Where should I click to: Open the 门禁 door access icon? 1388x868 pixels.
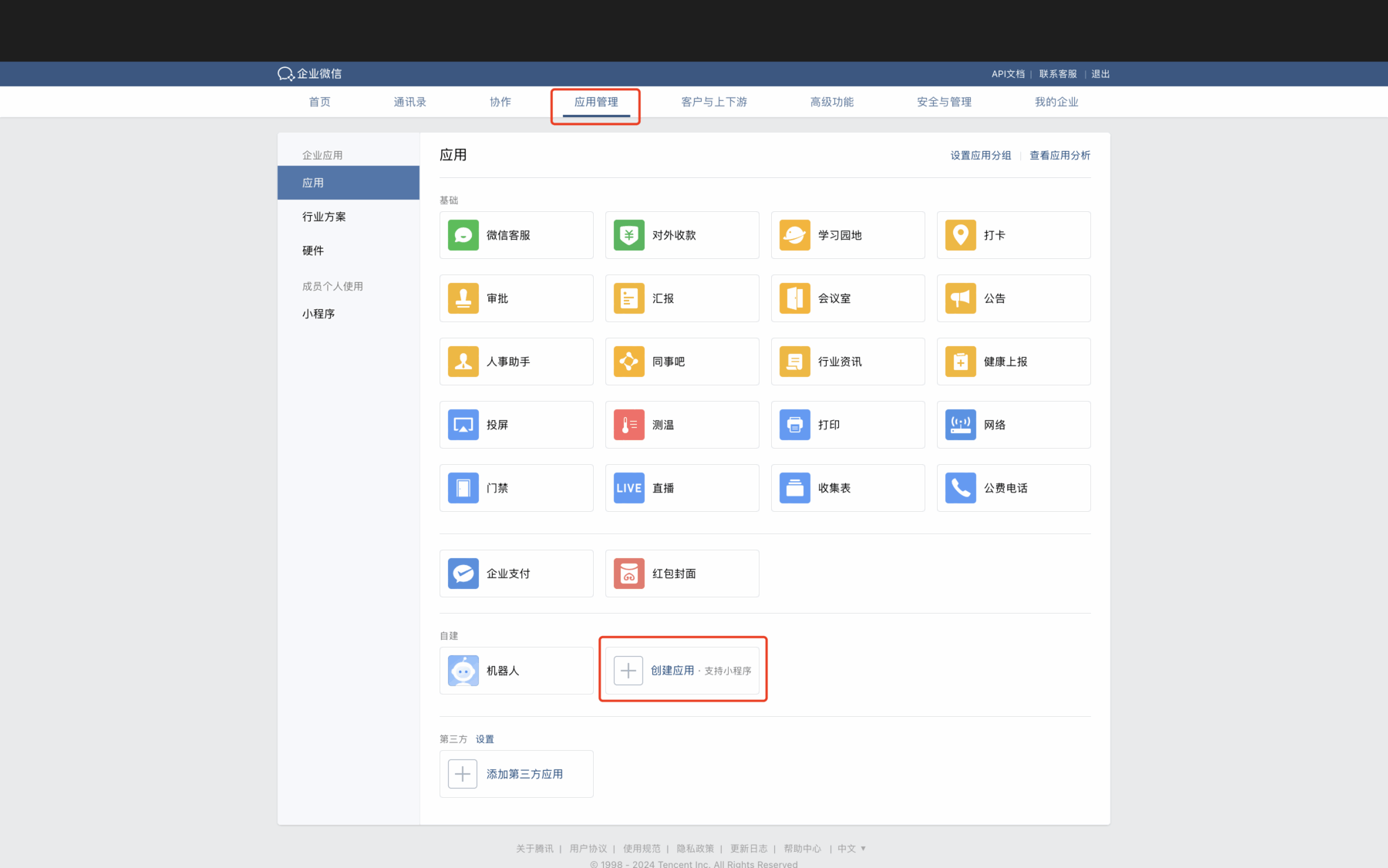[463, 488]
